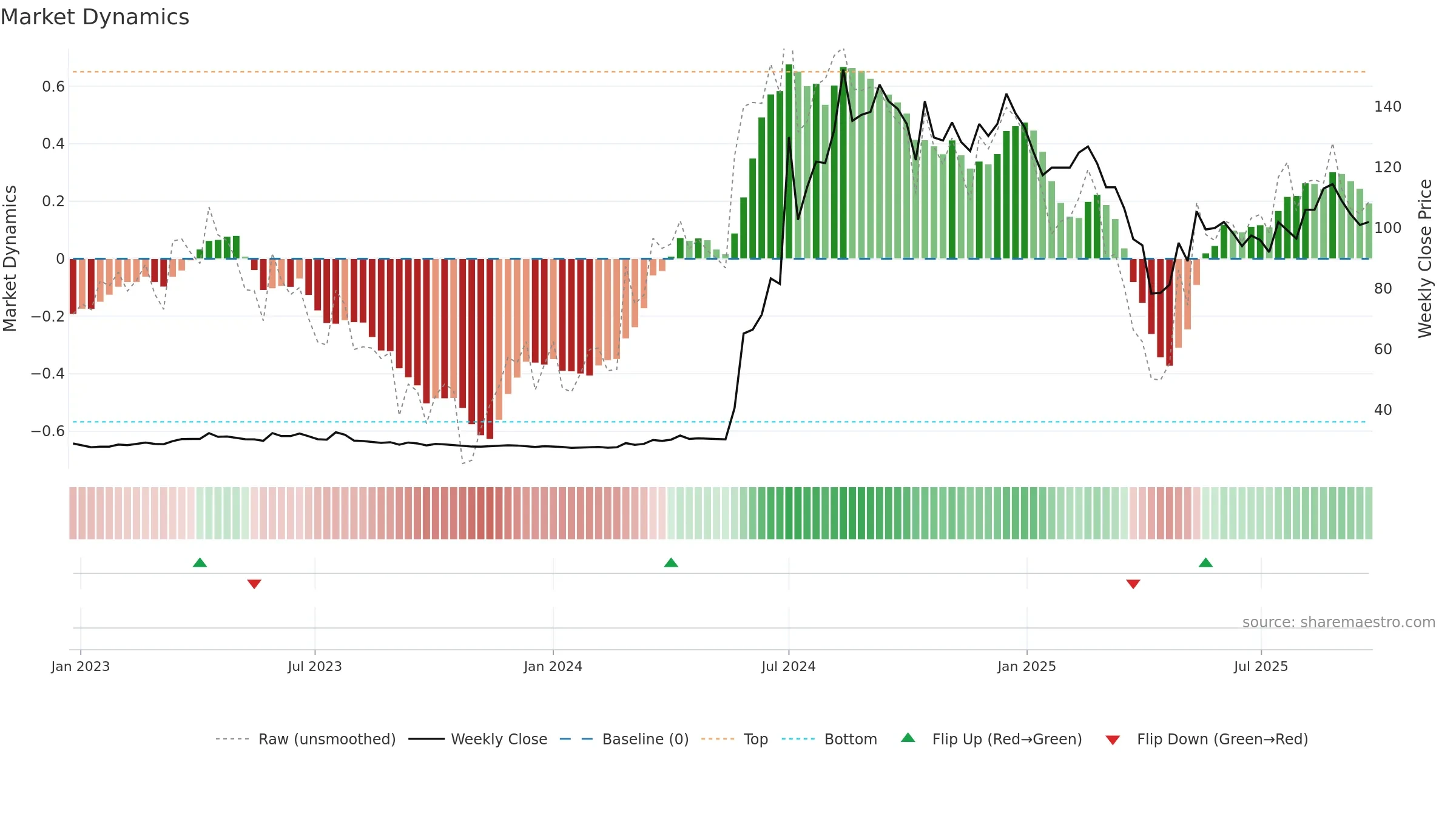
Task: Toggle the Baseline (0) legend entry
Action: point(624,739)
